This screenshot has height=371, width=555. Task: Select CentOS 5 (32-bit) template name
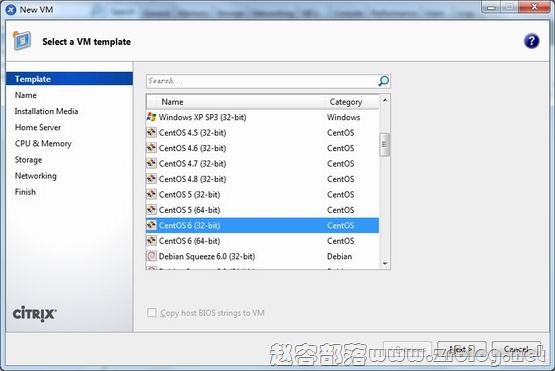pyautogui.click(x=189, y=194)
